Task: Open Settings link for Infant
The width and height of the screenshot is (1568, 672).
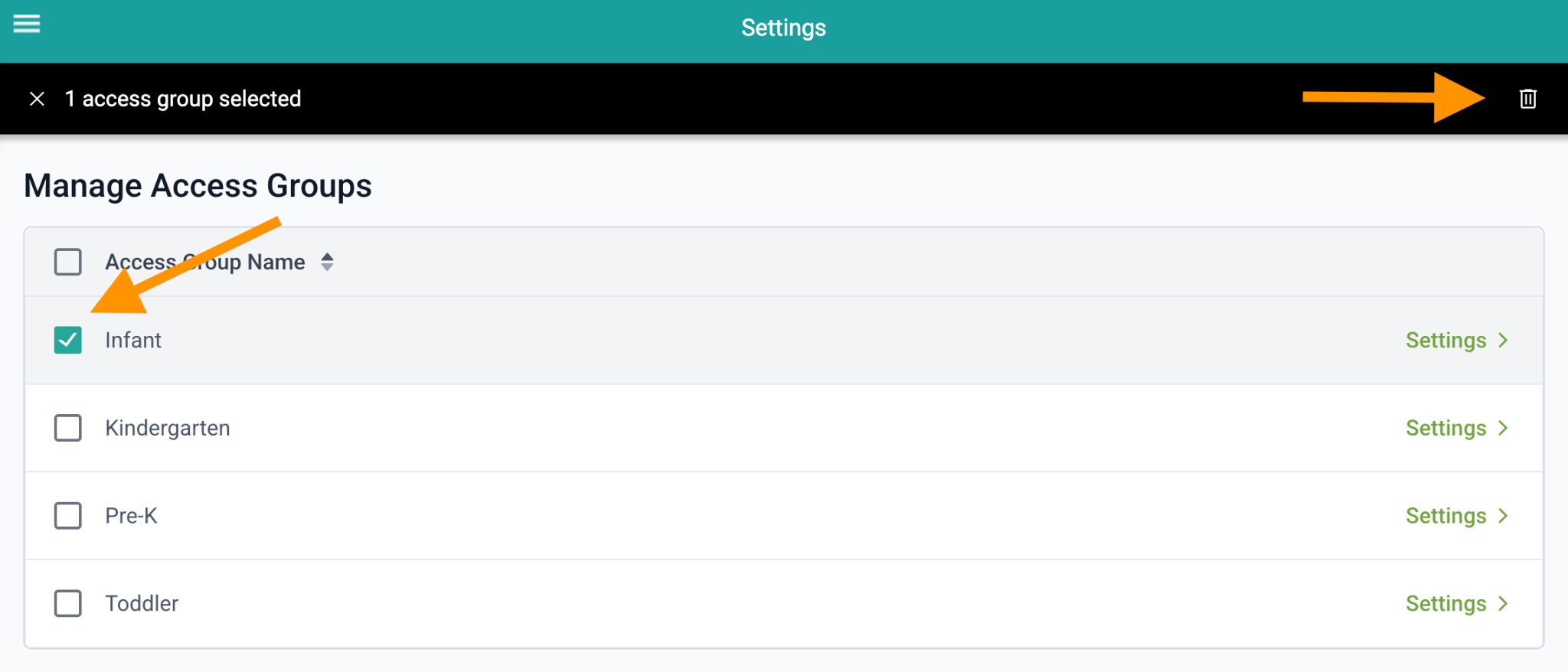Action: click(1445, 340)
